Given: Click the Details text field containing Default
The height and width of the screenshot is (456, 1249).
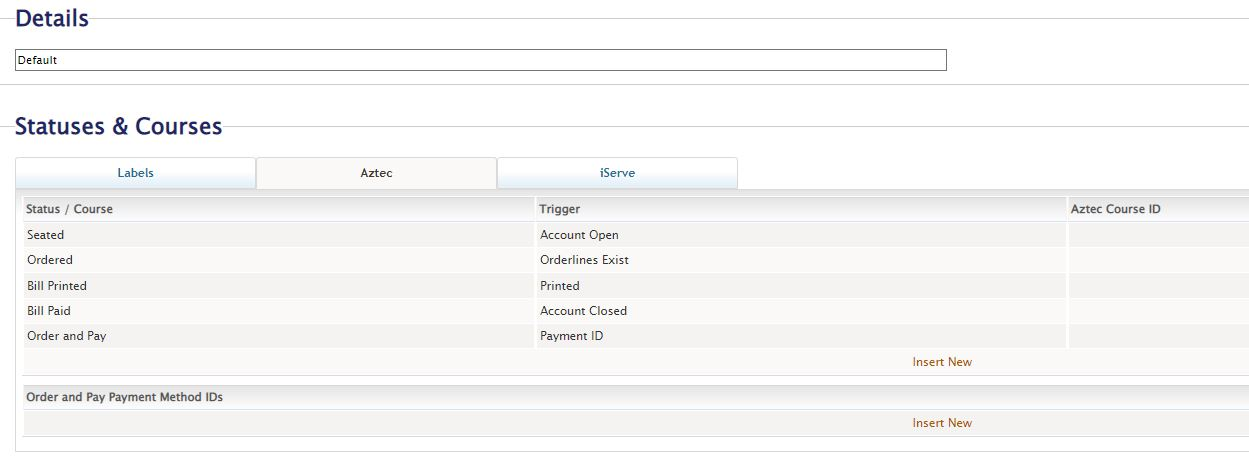Looking at the screenshot, I should point(480,60).
